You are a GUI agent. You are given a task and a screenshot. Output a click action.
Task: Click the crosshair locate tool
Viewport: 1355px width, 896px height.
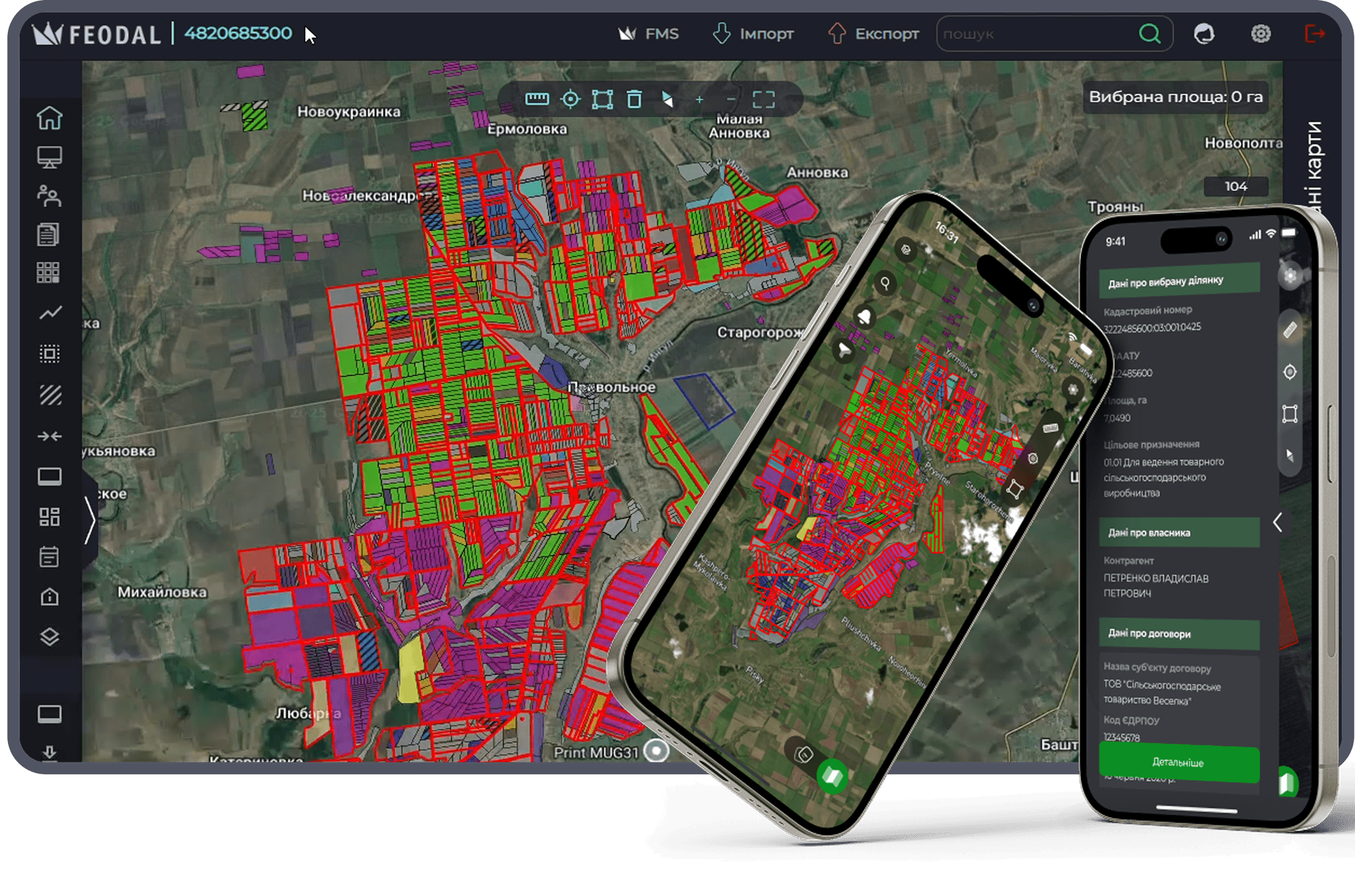[x=570, y=99]
